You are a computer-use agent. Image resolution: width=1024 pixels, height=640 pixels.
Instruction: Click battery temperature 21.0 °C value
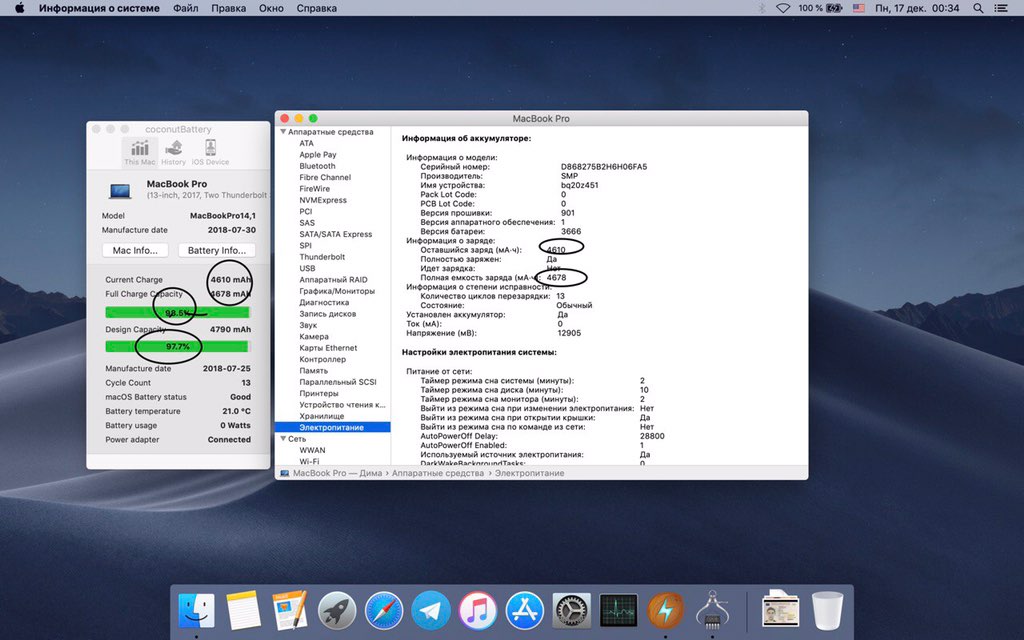click(x=236, y=411)
